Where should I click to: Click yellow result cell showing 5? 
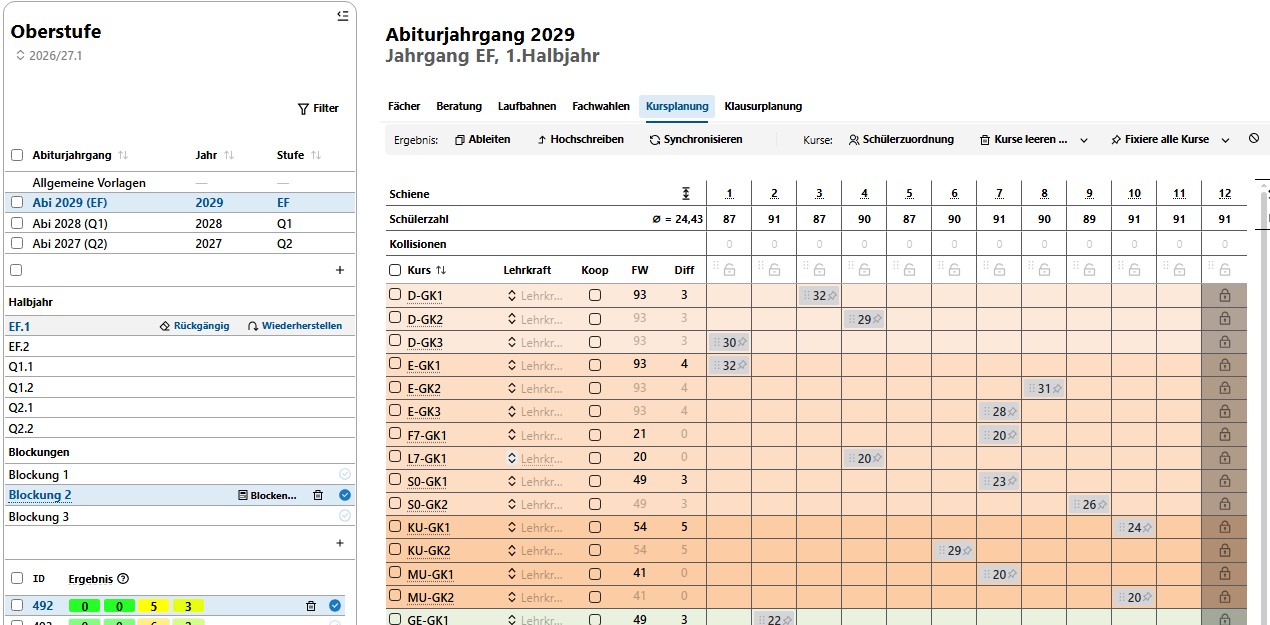click(x=154, y=605)
